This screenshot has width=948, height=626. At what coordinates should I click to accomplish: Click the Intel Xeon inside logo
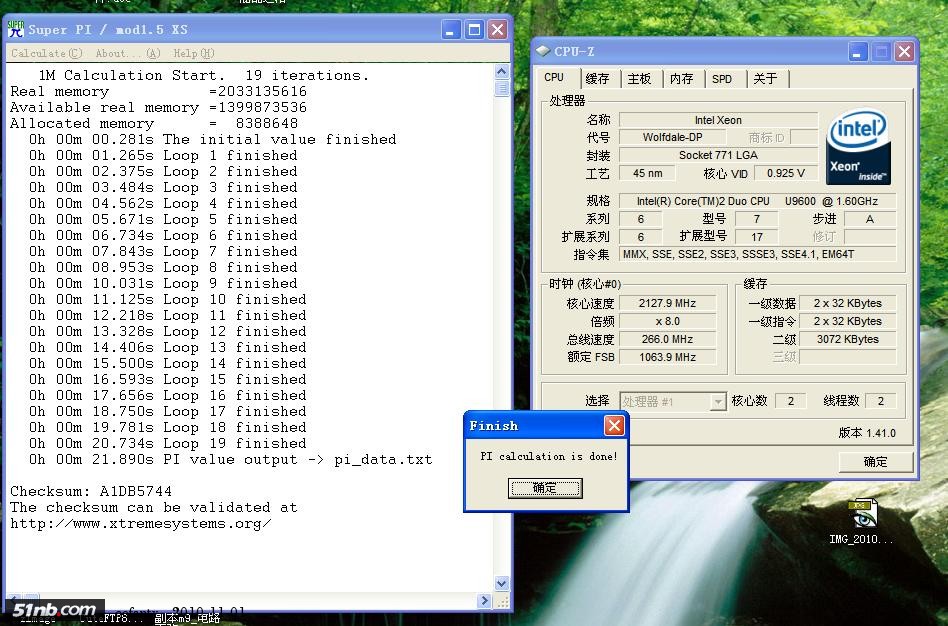click(858, 146)
